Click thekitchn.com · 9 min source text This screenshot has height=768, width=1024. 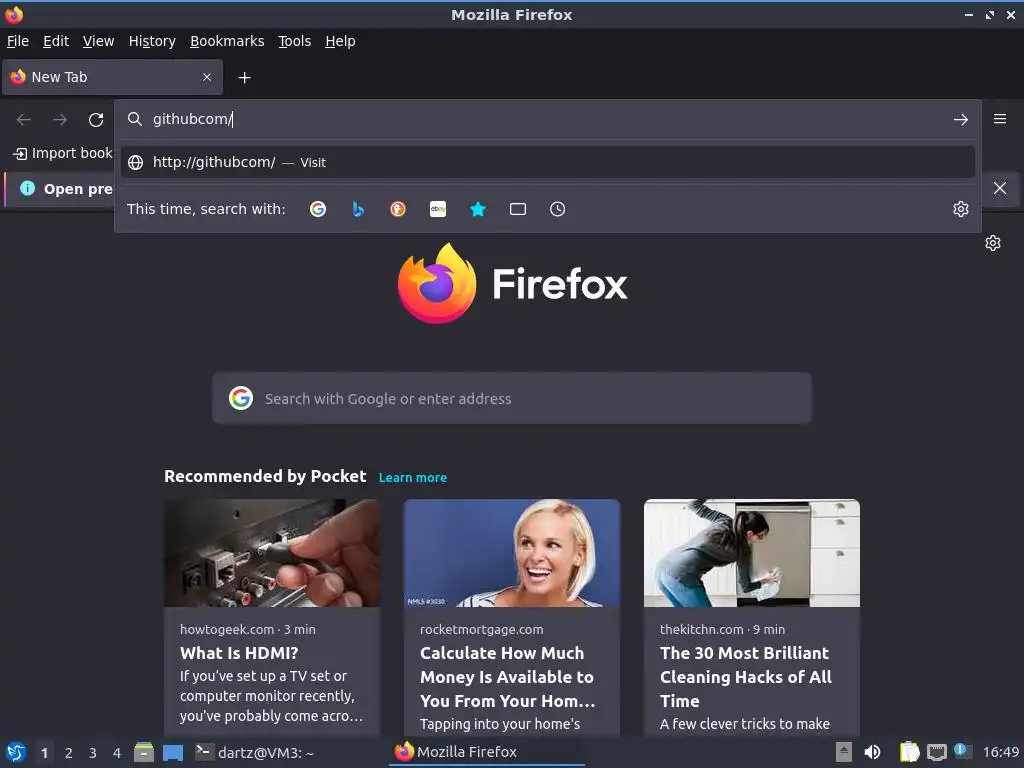pos(722,630)
